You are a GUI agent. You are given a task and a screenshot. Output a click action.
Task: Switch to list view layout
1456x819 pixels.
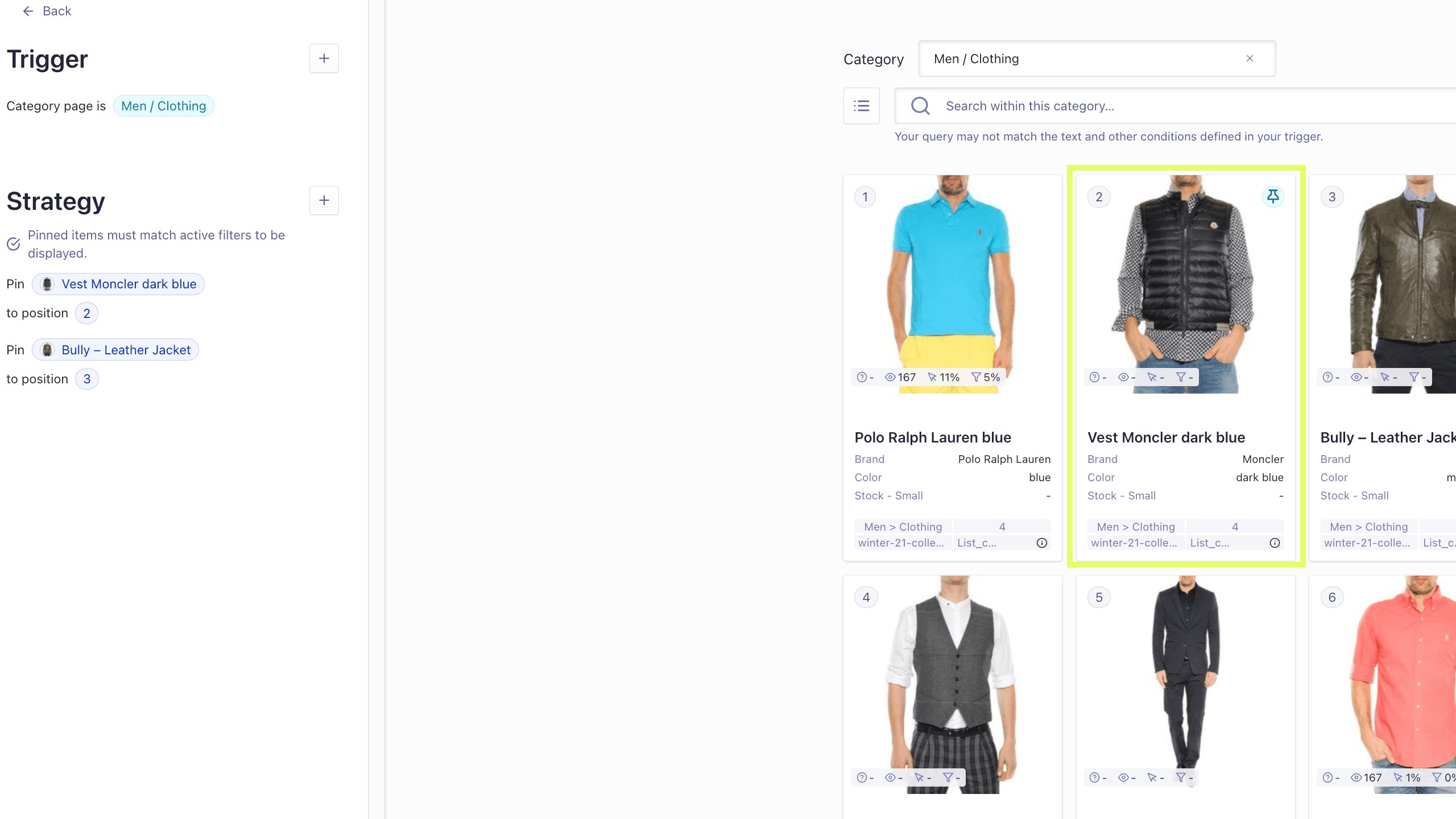click(x=861, y=106)
